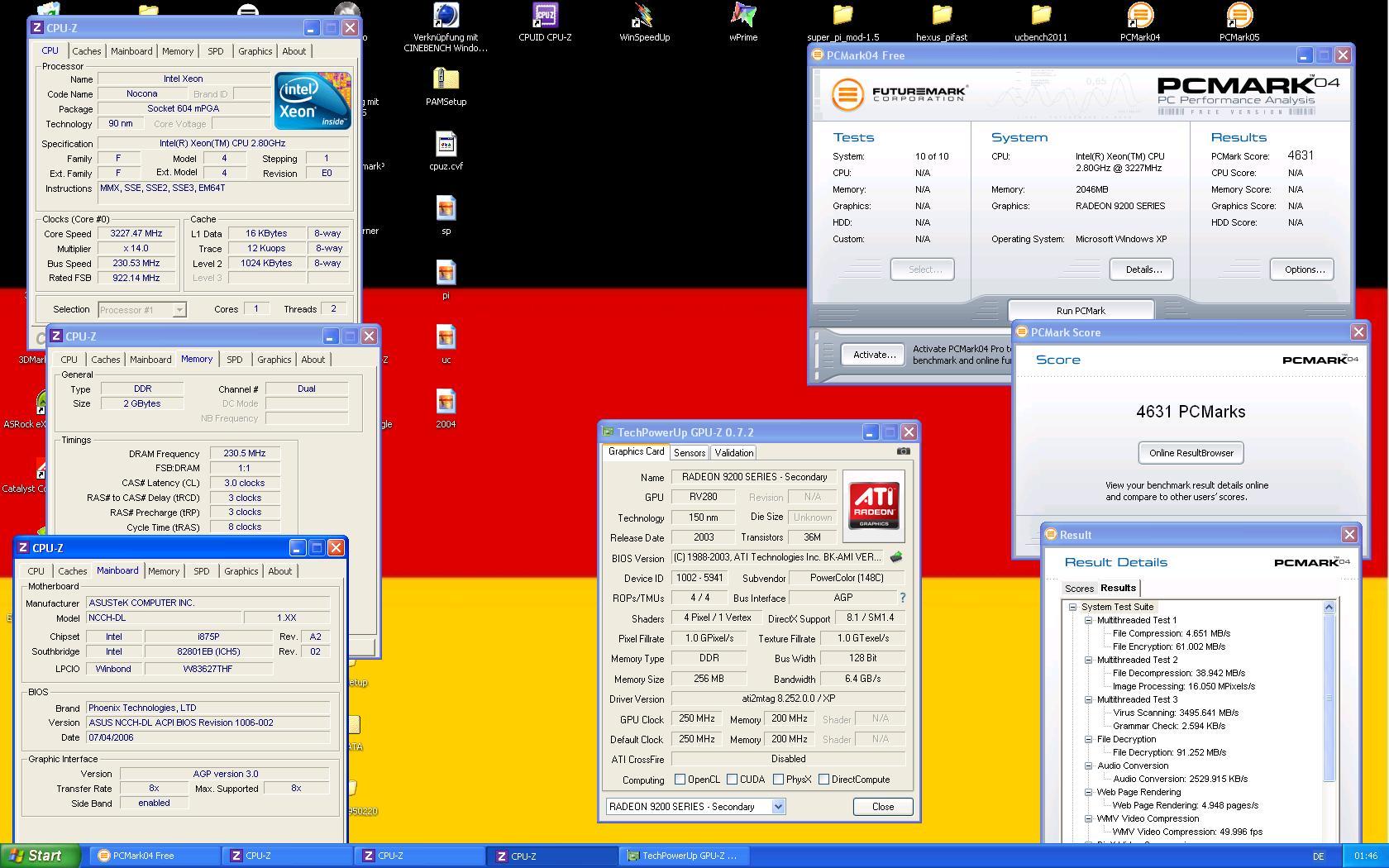Enable the DirectCompute checkbox in GPU-Z
This screenshot has height=868, width=1389.
pos(823,780)
